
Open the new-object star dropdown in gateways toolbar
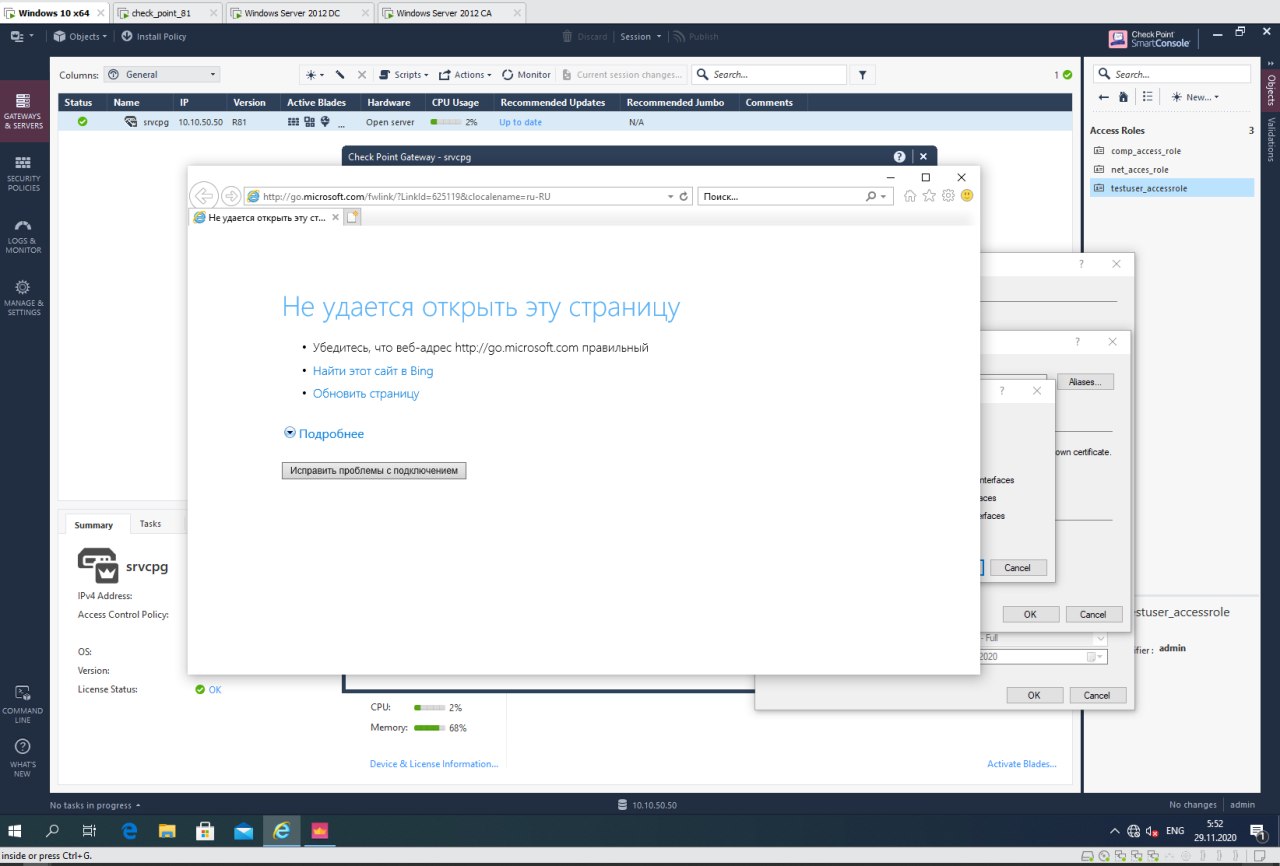(315, 75)
